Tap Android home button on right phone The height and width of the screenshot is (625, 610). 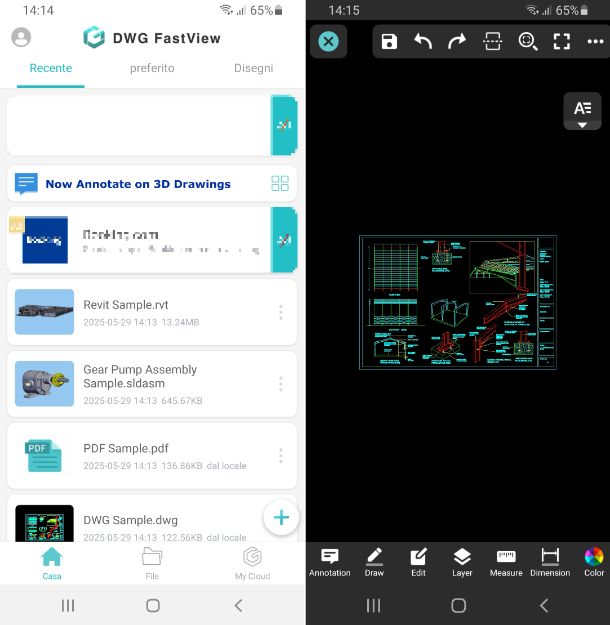click(458, 605)
